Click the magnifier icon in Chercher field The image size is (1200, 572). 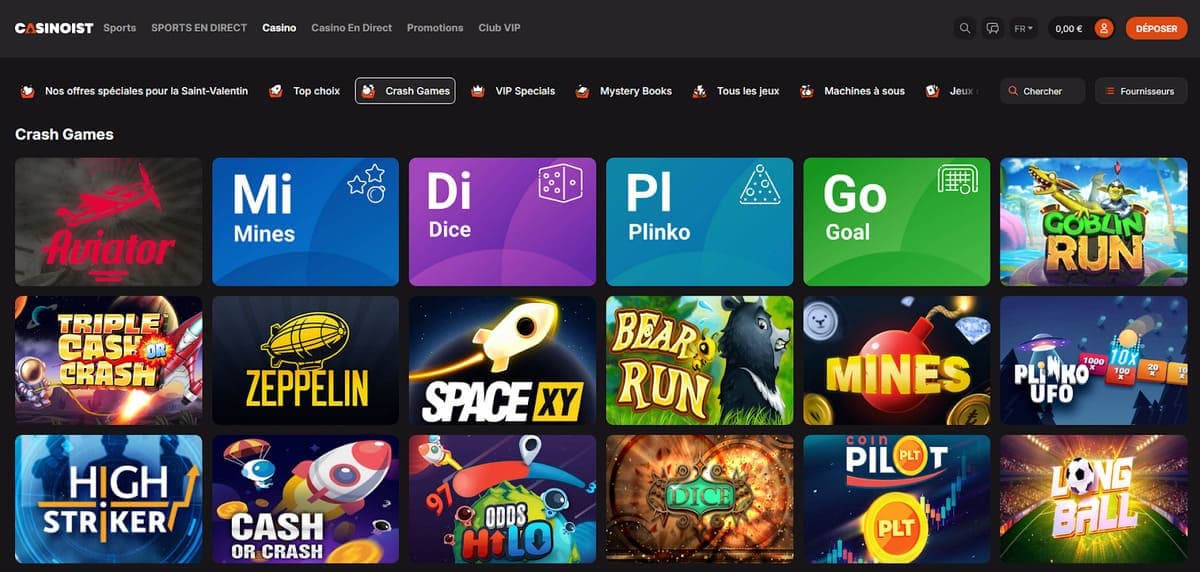coord(1014,91)
